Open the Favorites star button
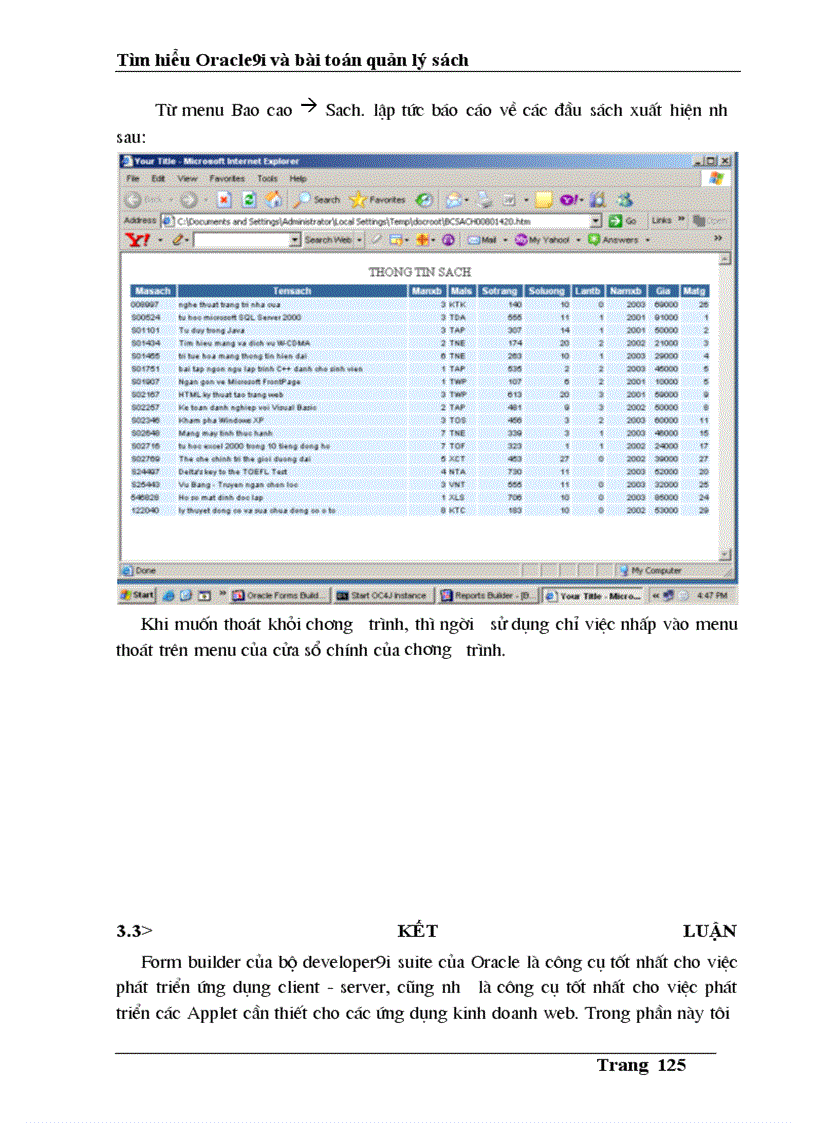Viewport: 816px width, 1123px height. (x=378, y=200)
